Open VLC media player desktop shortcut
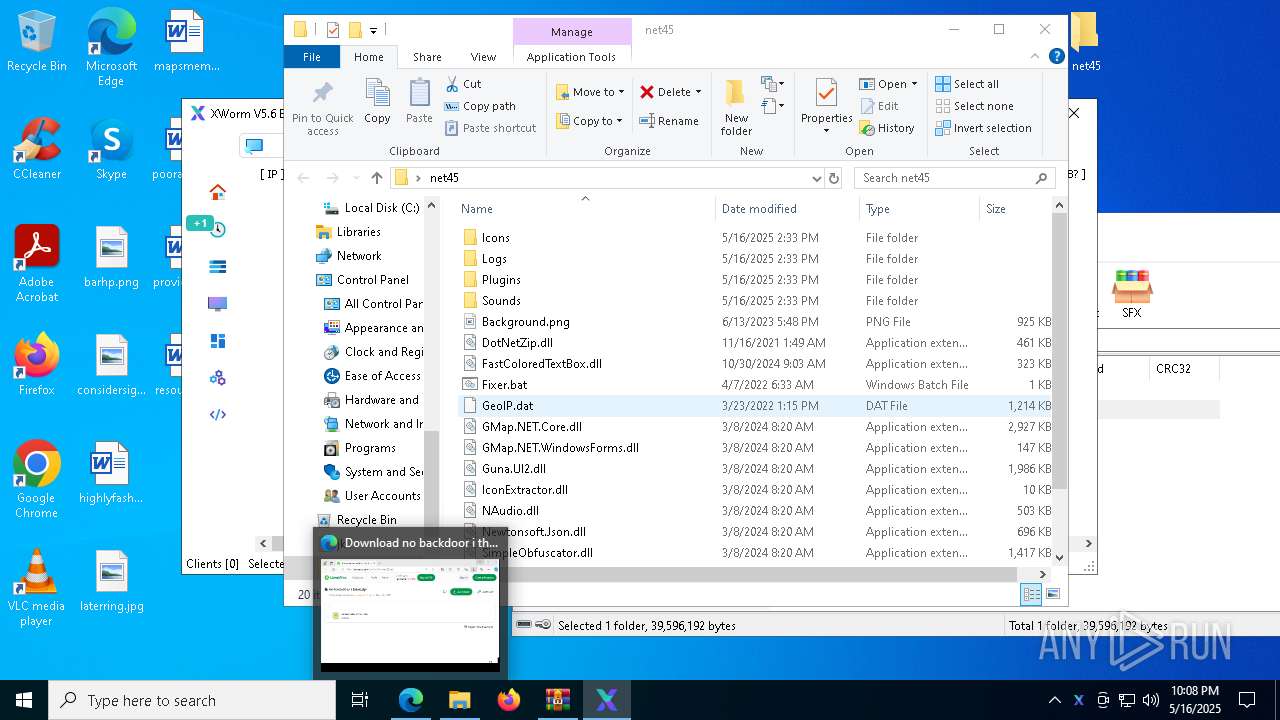The image size is (1280, 720). (x=36, y=588)
